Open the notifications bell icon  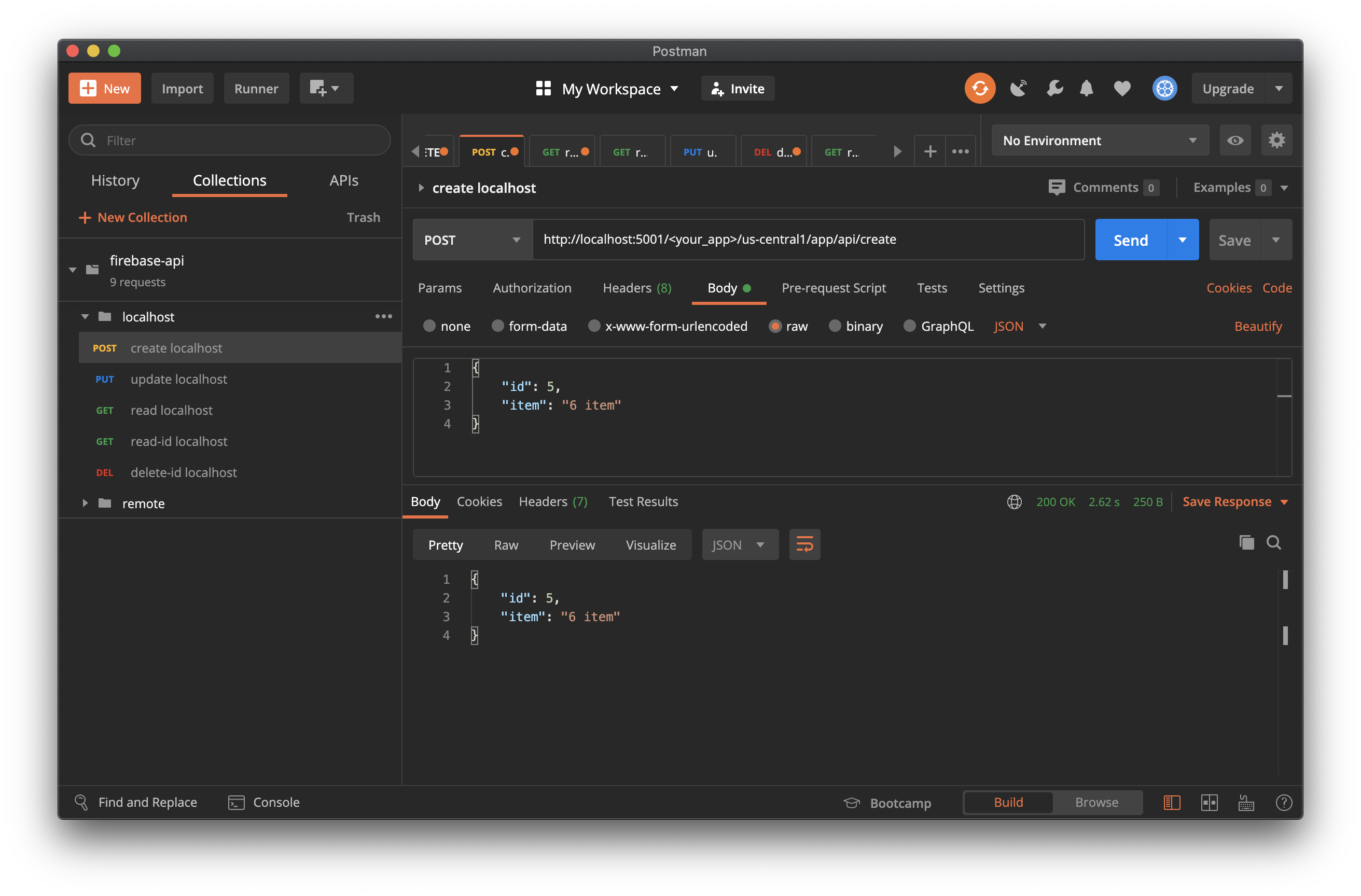[x=1087, y=89]
